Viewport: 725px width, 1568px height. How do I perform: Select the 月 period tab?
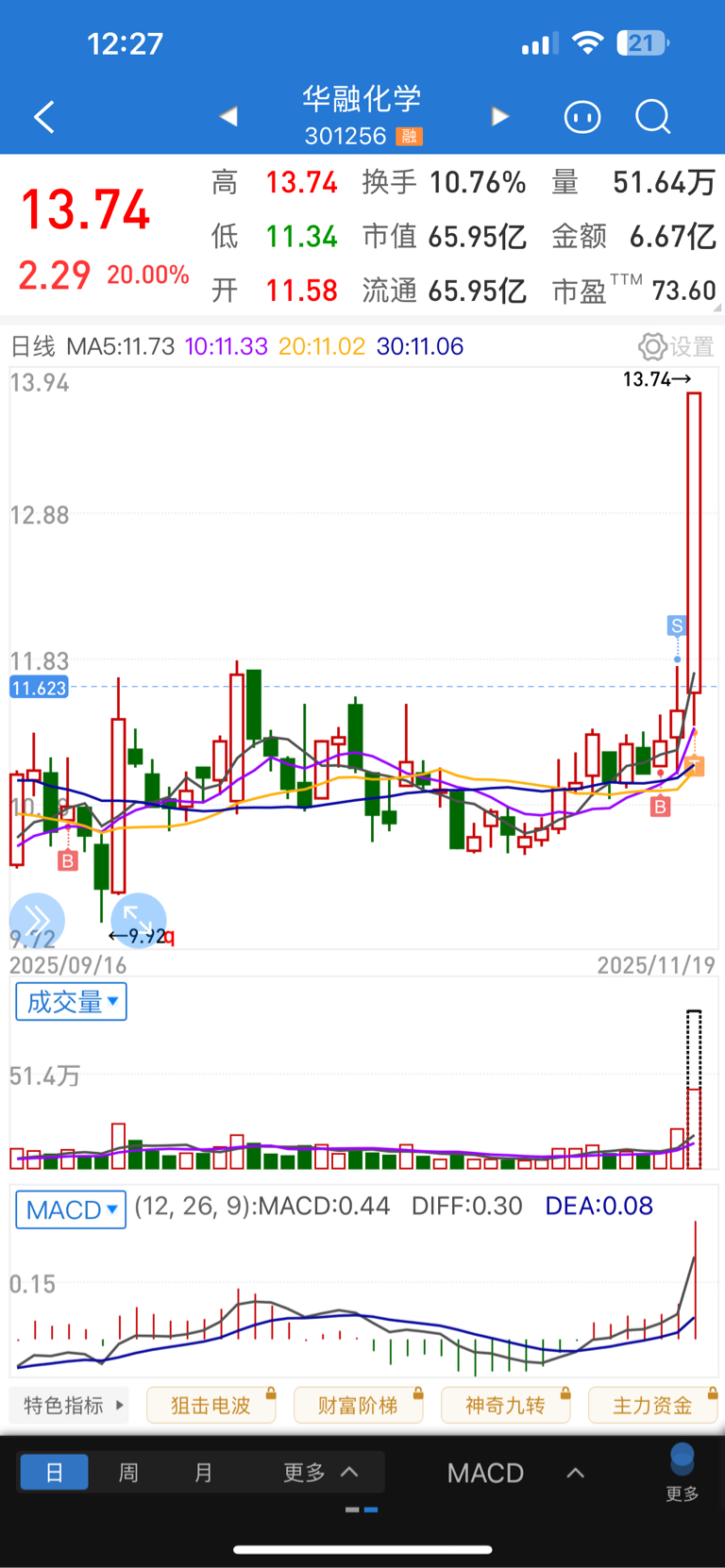point(203,1472)
